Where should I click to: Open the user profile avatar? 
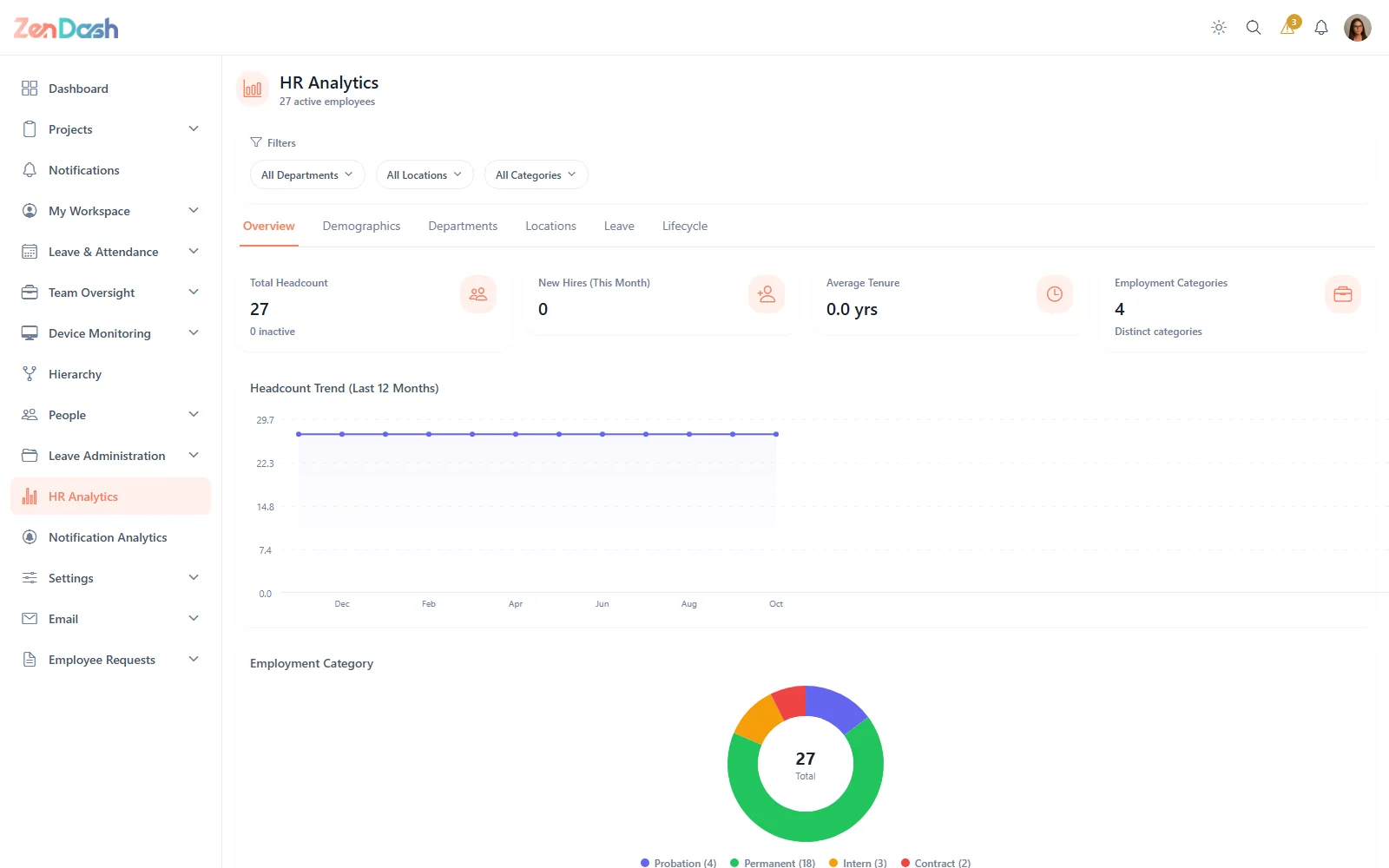pyautogui.click(x=1358, y=28)
